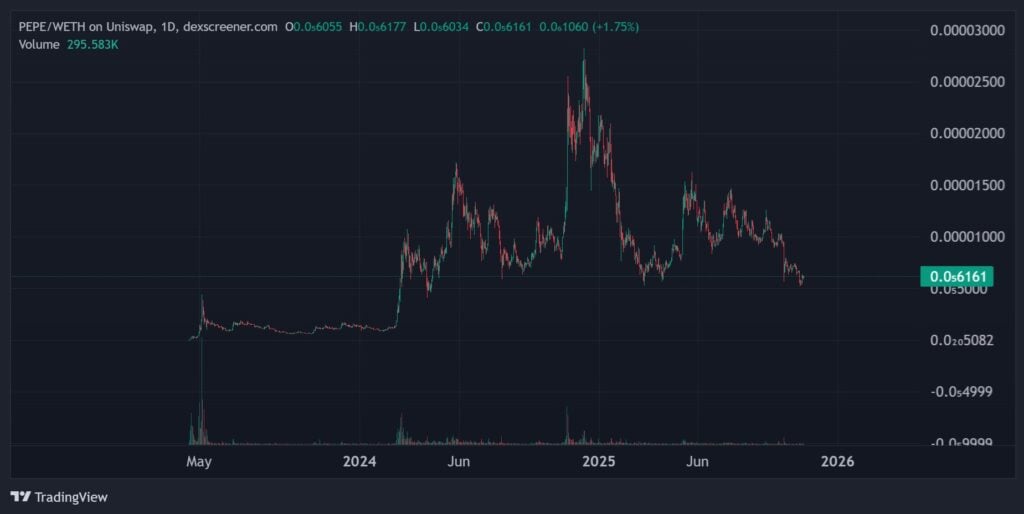
Task: Select the 0.00003000 price axis label
Action: pyautogui.click(x=966, y=31)
